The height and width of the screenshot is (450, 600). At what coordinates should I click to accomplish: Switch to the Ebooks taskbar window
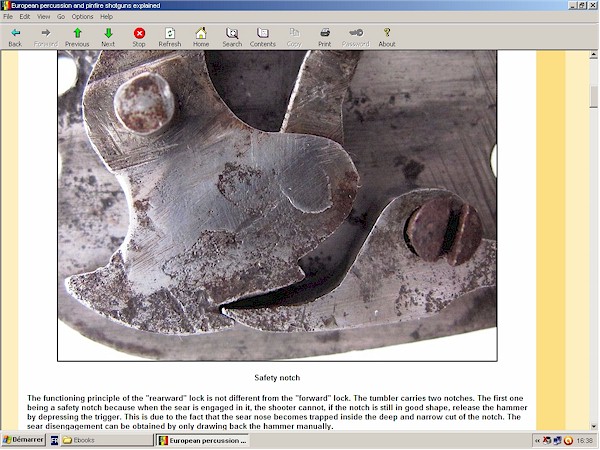point(107,440)
